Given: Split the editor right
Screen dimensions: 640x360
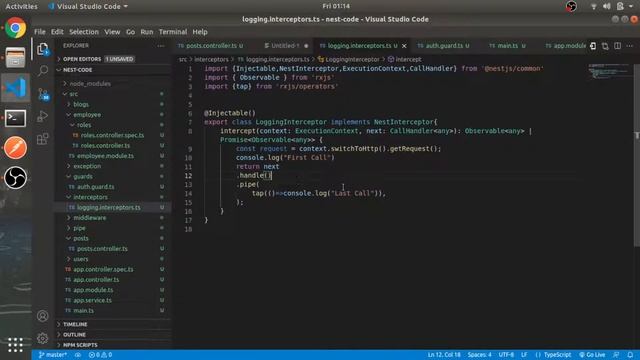Looking at the screenshot, I should point(618,46).
